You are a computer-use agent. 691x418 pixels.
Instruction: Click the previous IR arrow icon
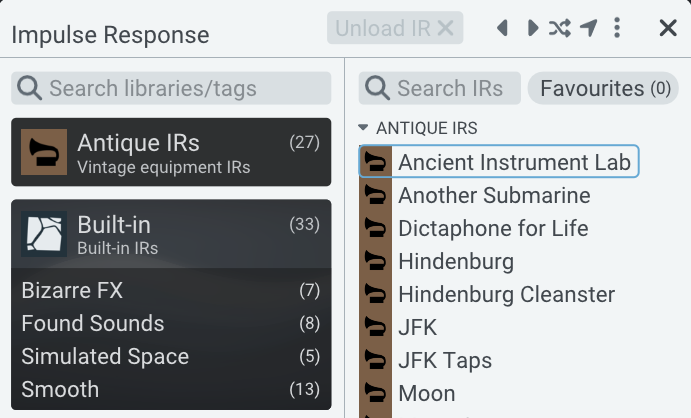point(502,29)
